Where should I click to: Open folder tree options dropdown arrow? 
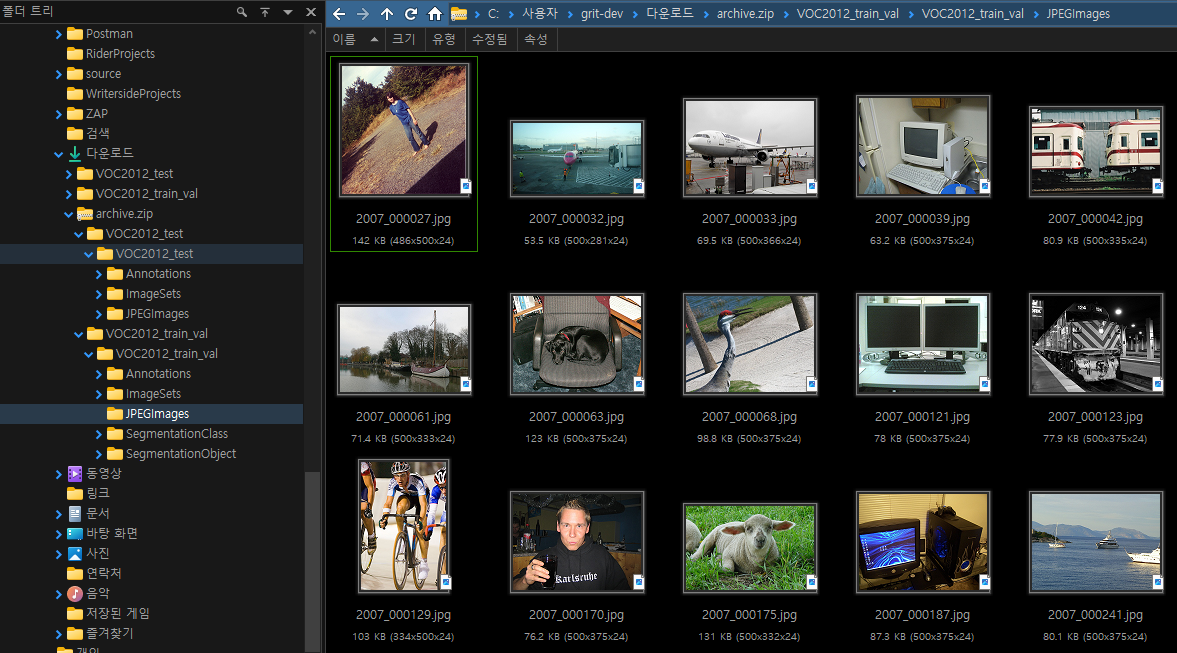(287, 12)
